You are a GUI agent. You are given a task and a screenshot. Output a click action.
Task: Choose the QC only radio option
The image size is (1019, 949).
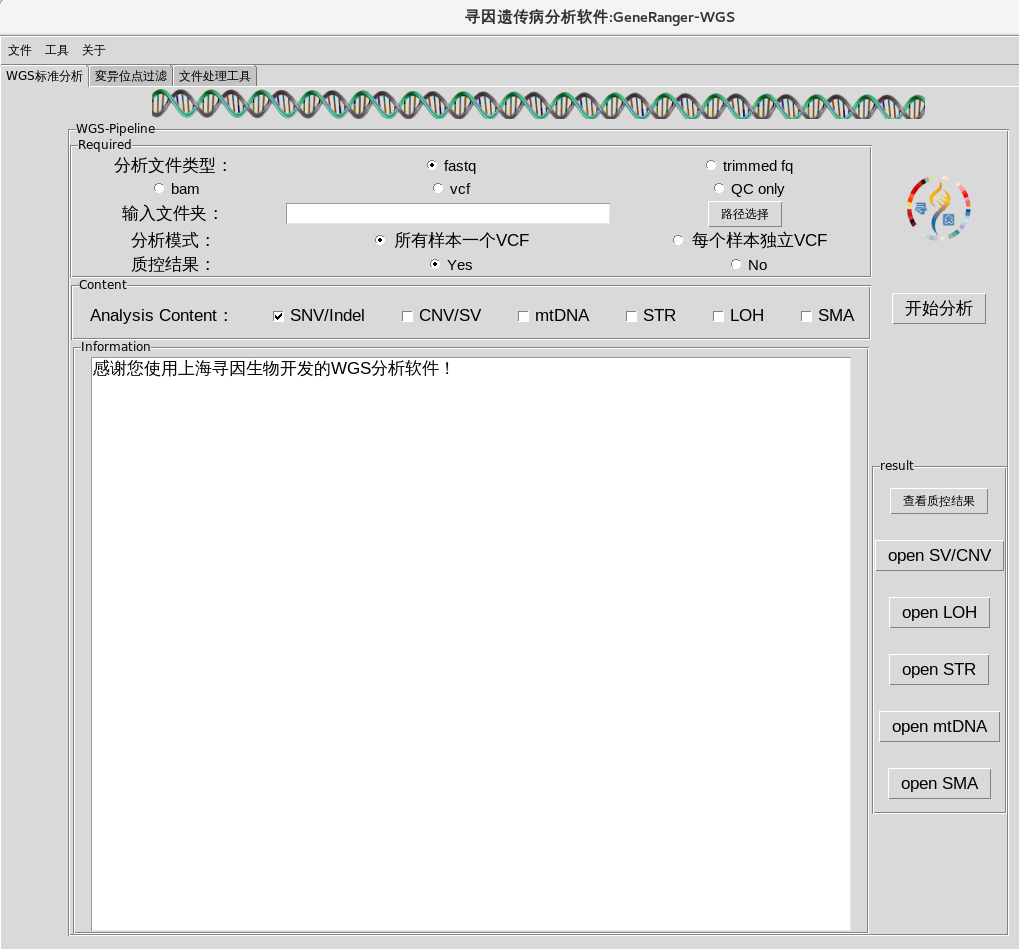tap(719, 189)
